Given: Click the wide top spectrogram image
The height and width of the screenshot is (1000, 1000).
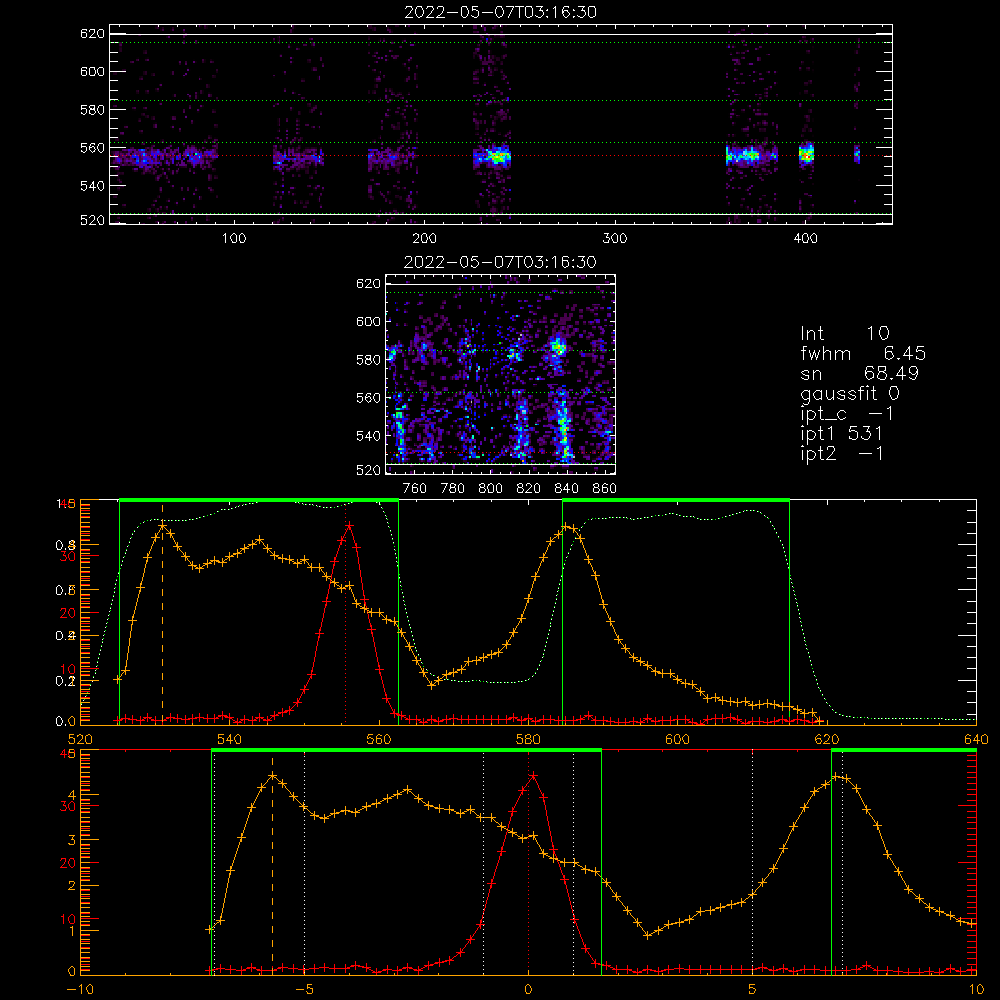Looking at the screenshot, I should (501, 124).
